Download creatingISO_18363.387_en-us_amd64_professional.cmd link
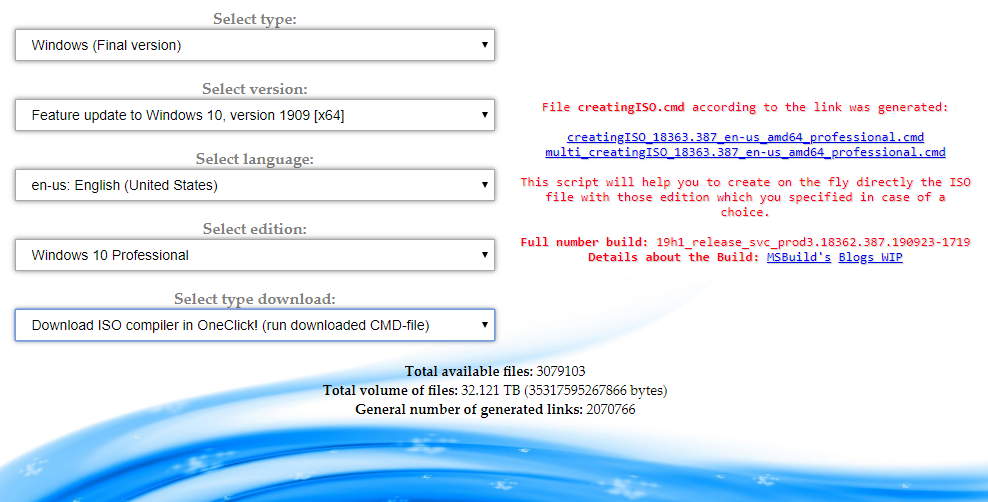The image size is (988, 502). [x=745, y=137]
